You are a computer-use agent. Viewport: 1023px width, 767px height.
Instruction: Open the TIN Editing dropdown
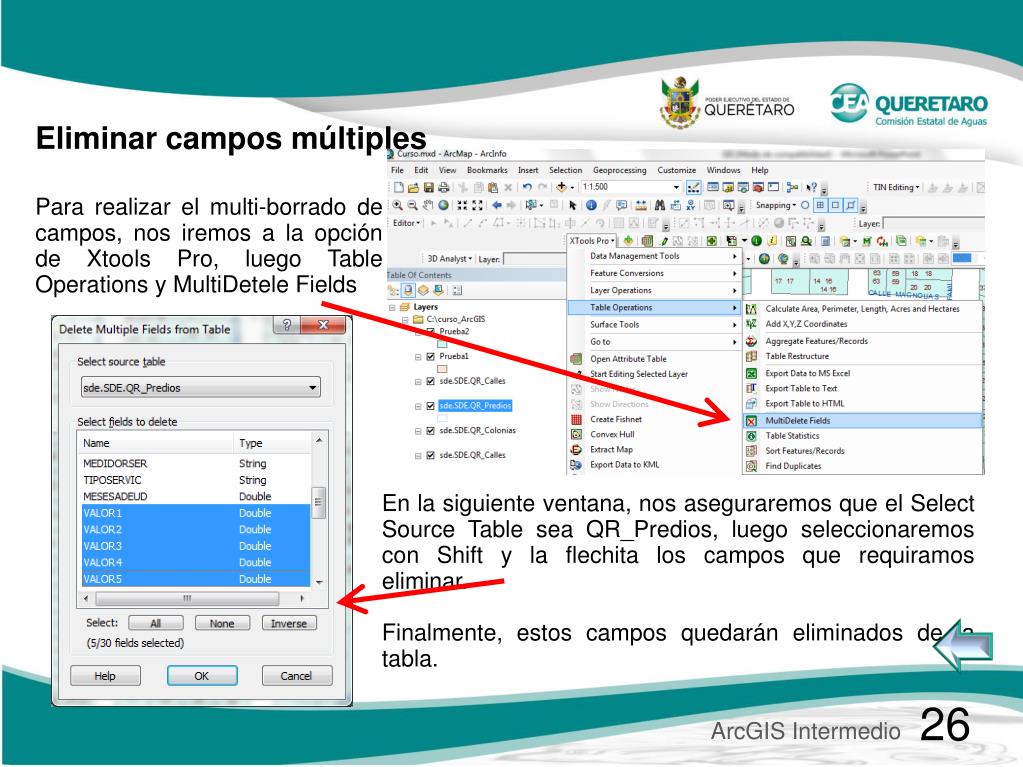896,188
